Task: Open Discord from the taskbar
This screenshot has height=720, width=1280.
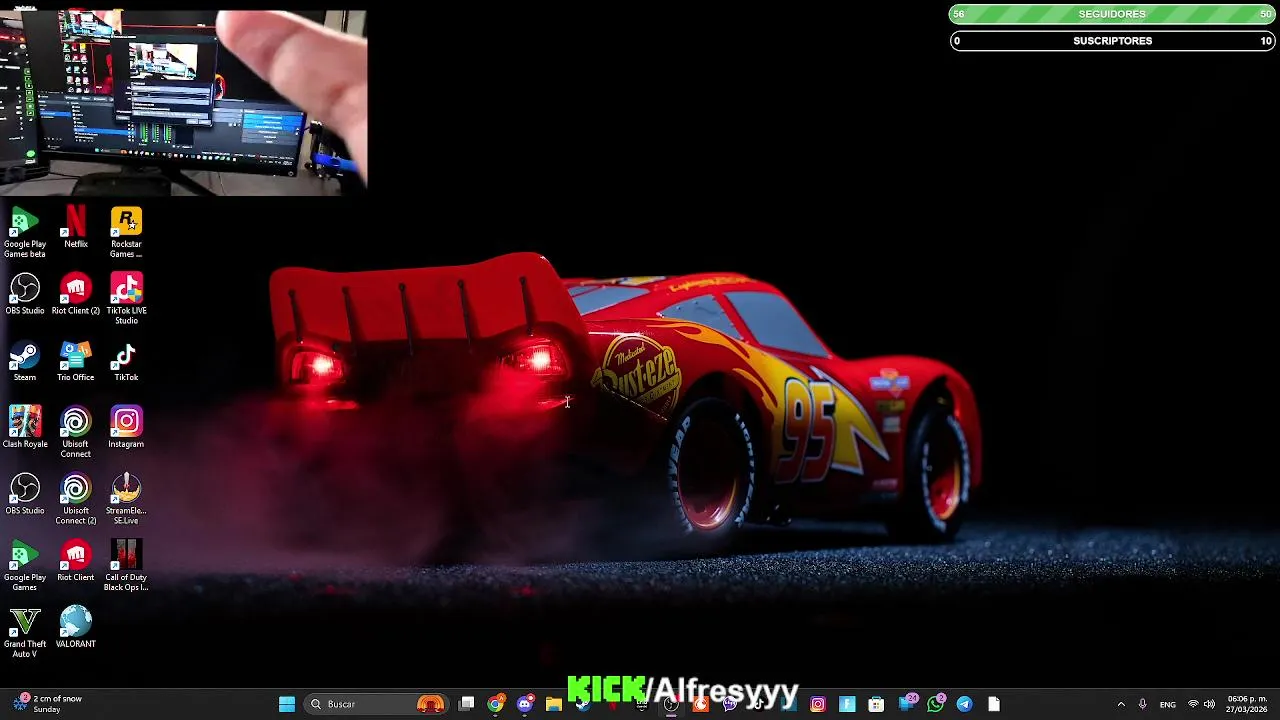Action: click(x=525, y=704)
